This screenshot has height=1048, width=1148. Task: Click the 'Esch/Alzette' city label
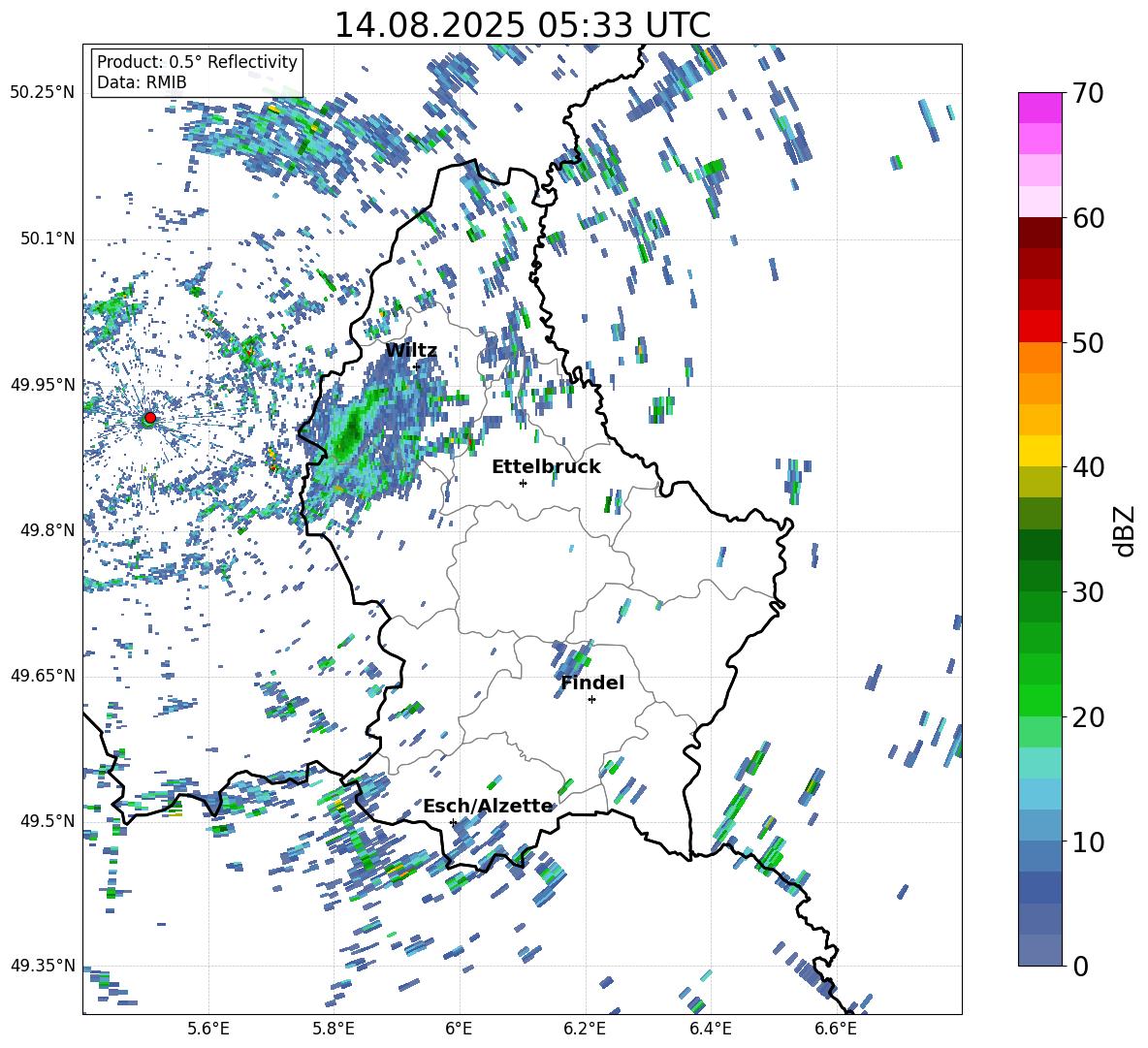tap(488, 806)
